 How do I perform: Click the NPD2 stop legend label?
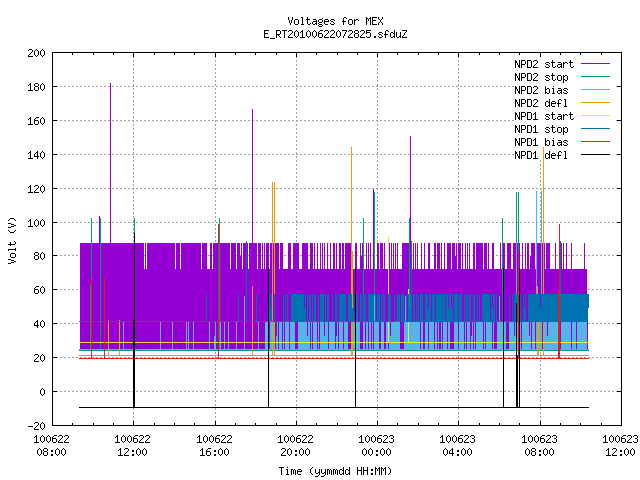(x=541, y=77)
